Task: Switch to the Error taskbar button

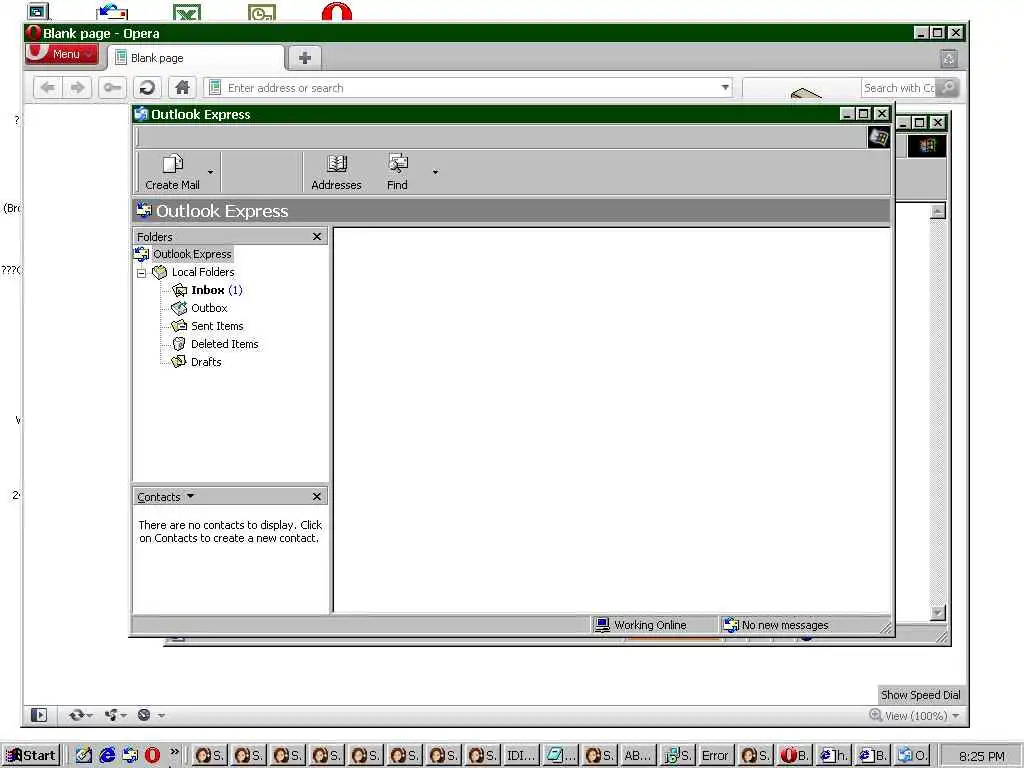Action: [x=715, y=756]
